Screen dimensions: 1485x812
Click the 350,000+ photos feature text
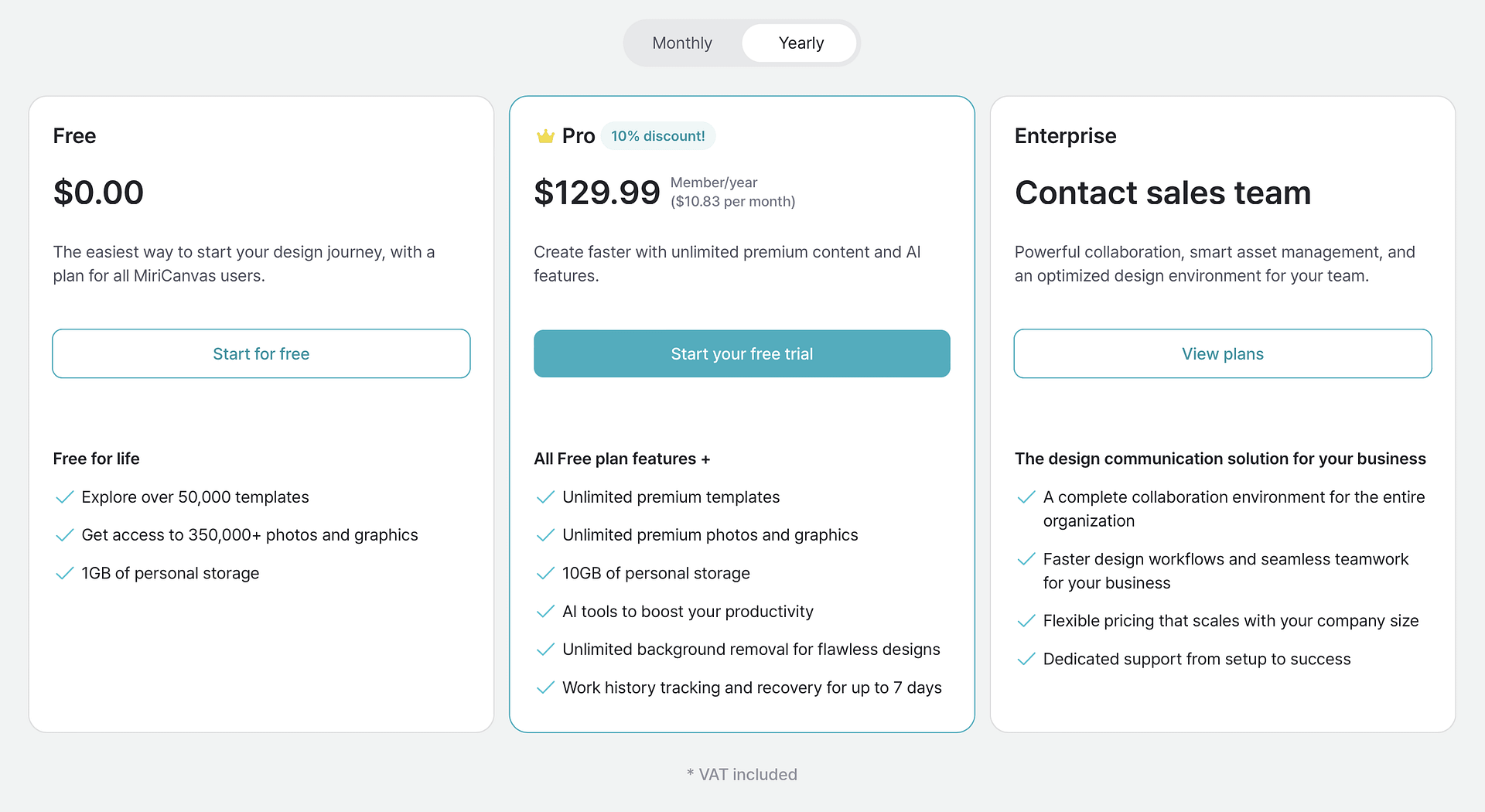[x=249, y=534]
